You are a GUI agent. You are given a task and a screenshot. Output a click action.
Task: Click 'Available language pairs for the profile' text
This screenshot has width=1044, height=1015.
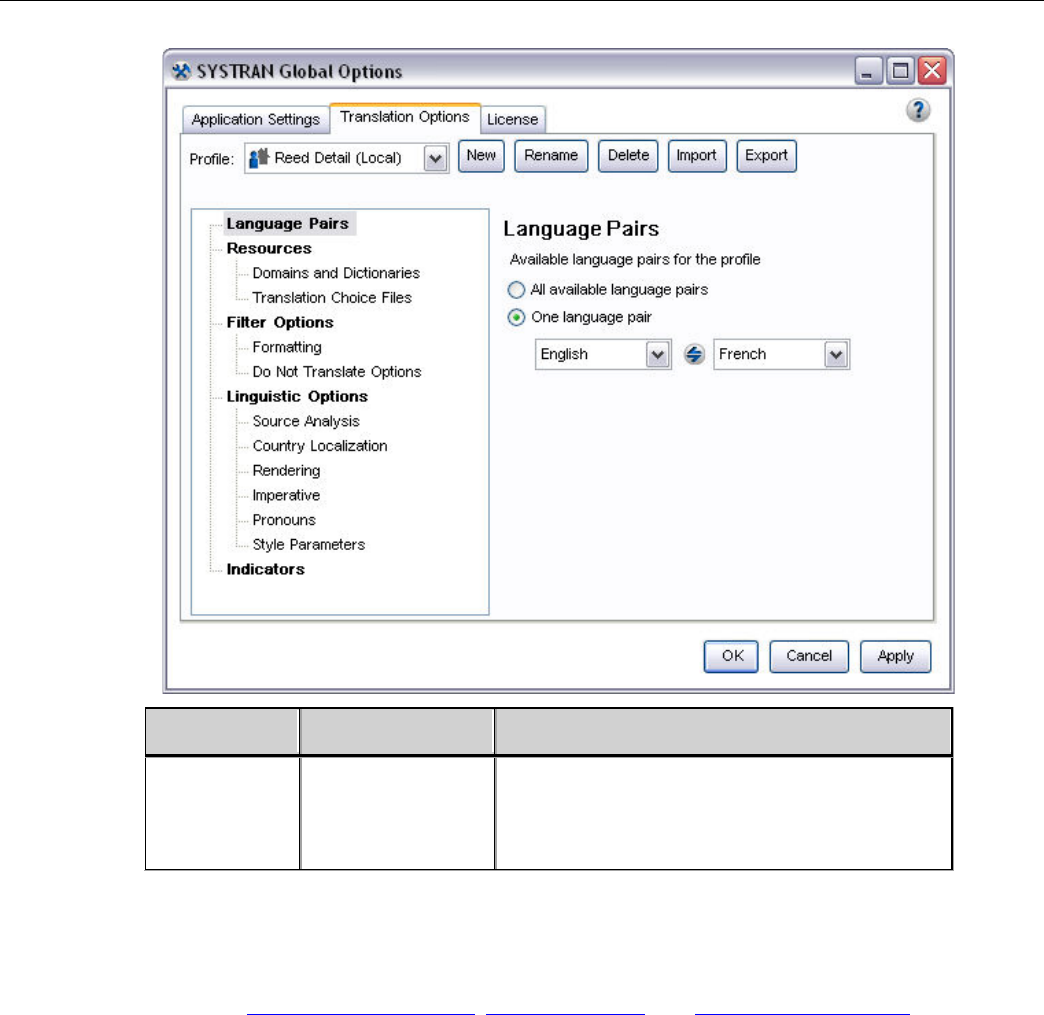click(x=635, y=259)
